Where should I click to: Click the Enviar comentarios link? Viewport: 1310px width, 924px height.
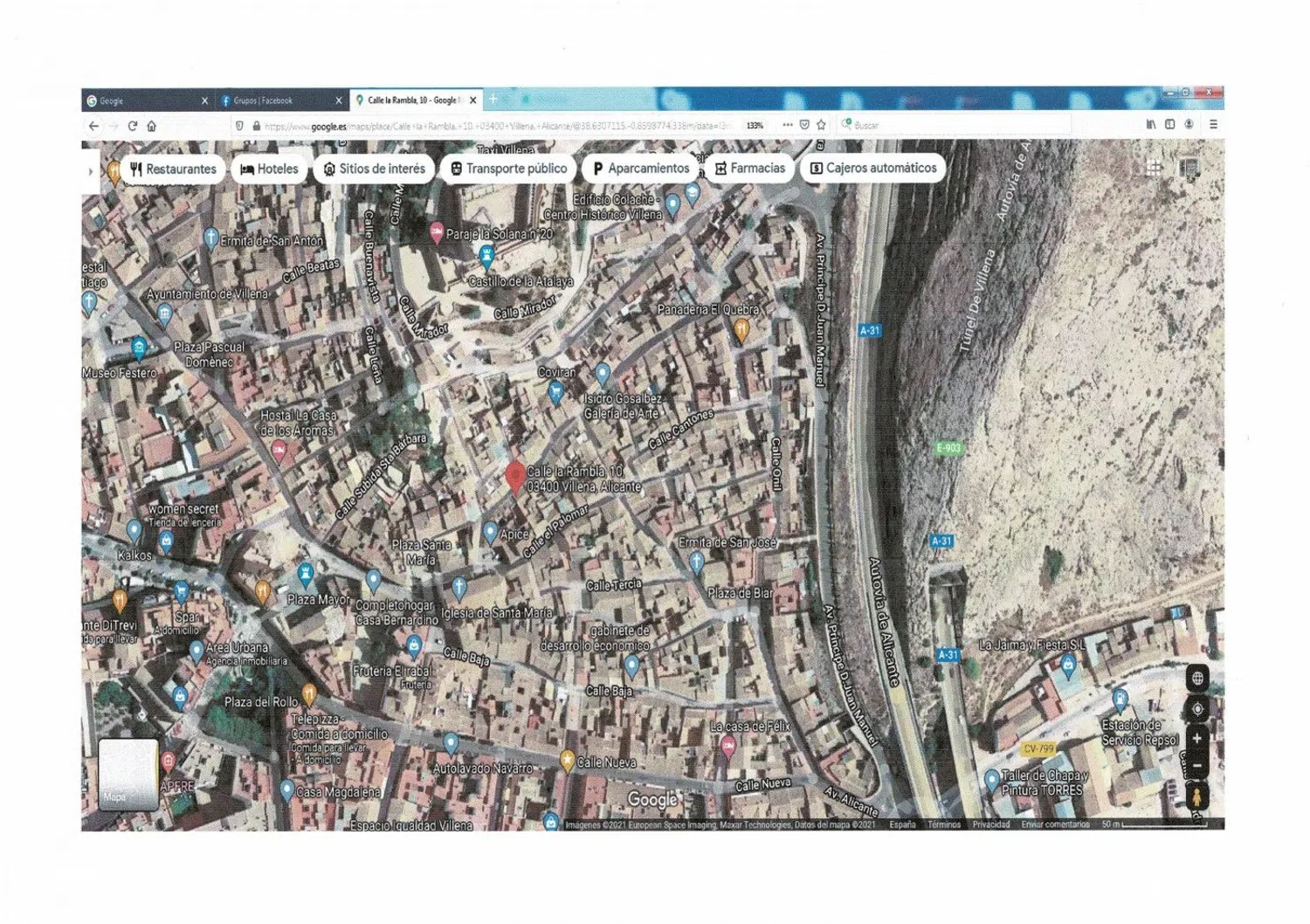(1055, 824)
